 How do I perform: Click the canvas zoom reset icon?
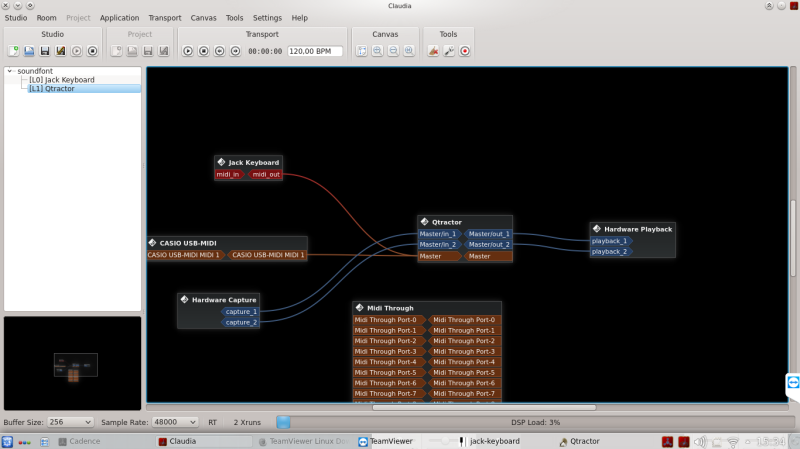(x=409, y=51)
